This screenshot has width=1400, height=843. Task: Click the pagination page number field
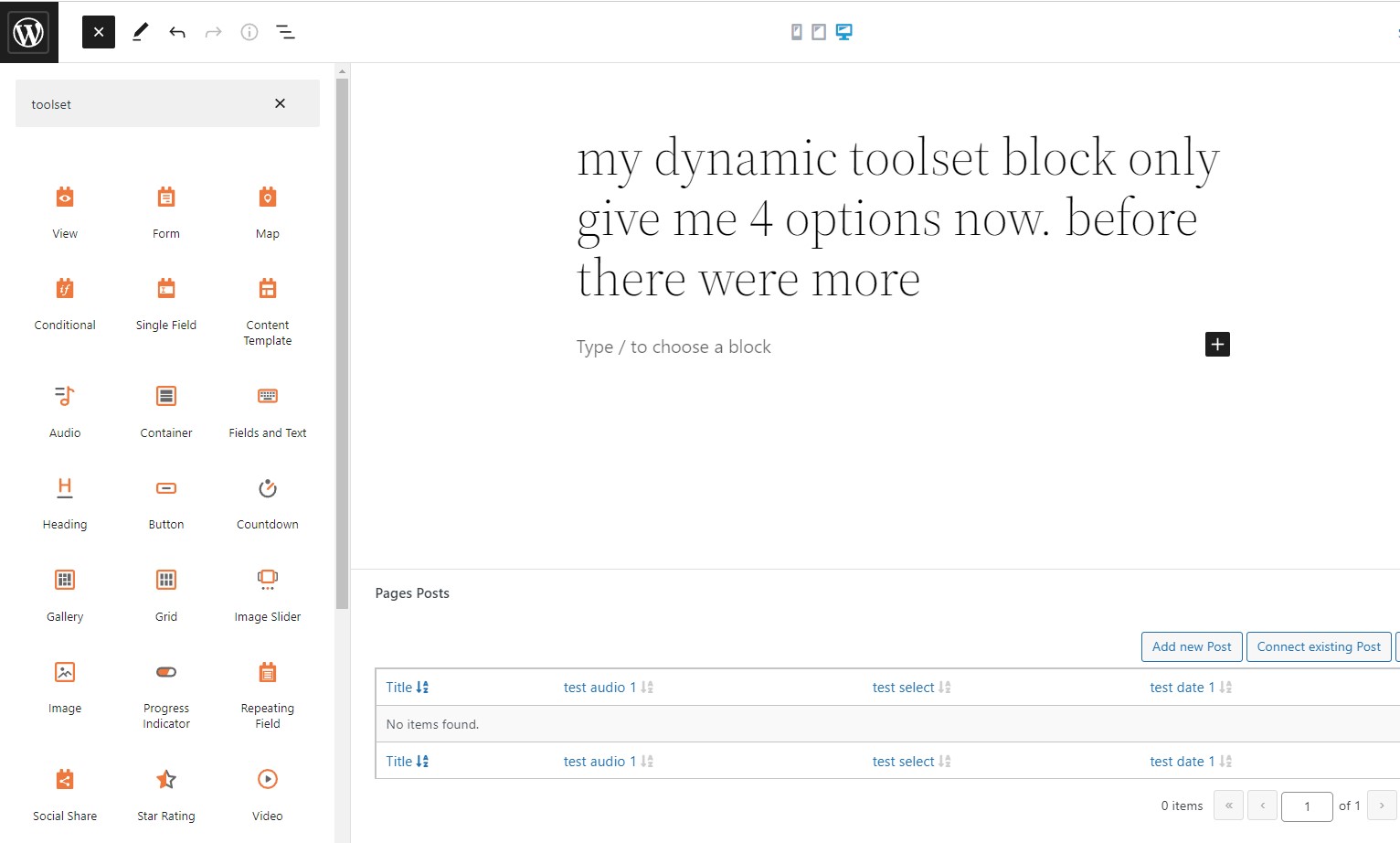click(x=1306, y=806)
